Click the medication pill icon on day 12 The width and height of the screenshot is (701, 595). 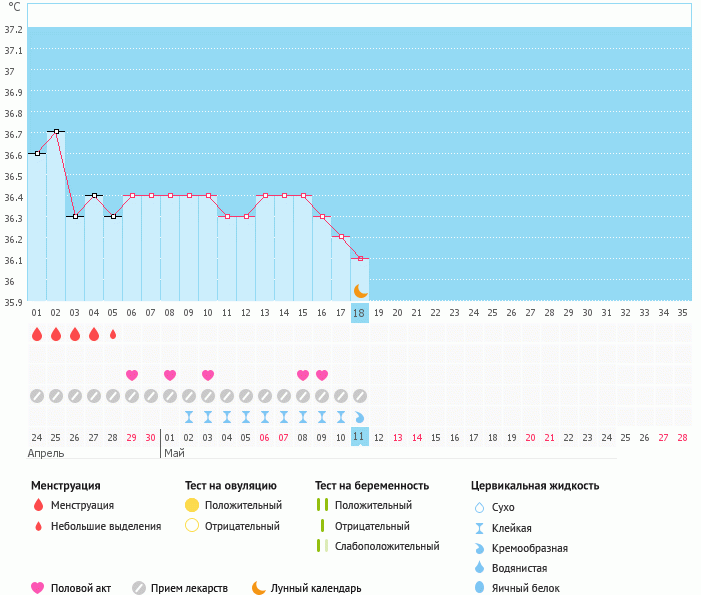coord(246,395)
